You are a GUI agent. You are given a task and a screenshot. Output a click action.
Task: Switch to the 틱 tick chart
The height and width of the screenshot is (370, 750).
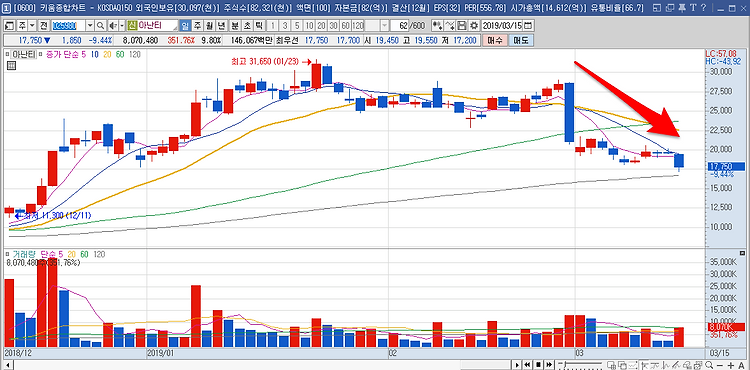pos(259,25)
